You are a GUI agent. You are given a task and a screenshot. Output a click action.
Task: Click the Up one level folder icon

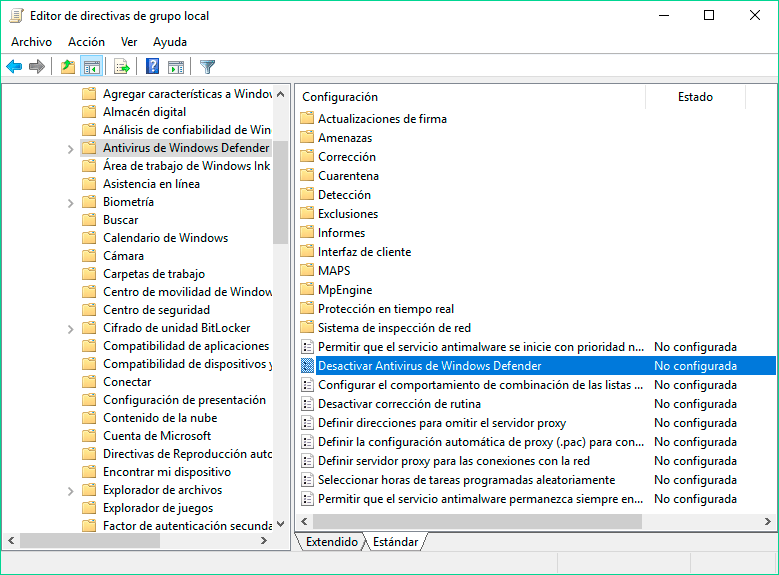[x=68, y=67]
